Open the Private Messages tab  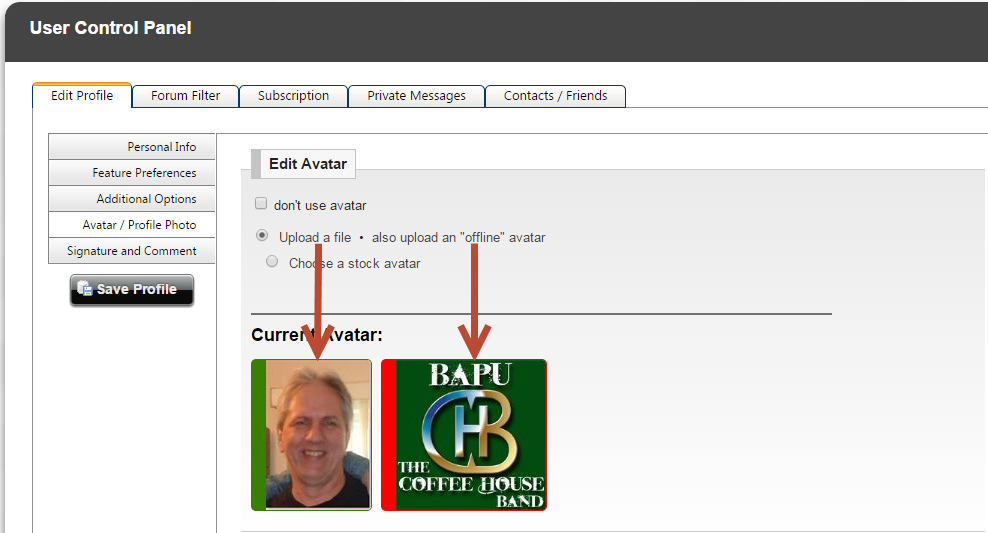416,96
